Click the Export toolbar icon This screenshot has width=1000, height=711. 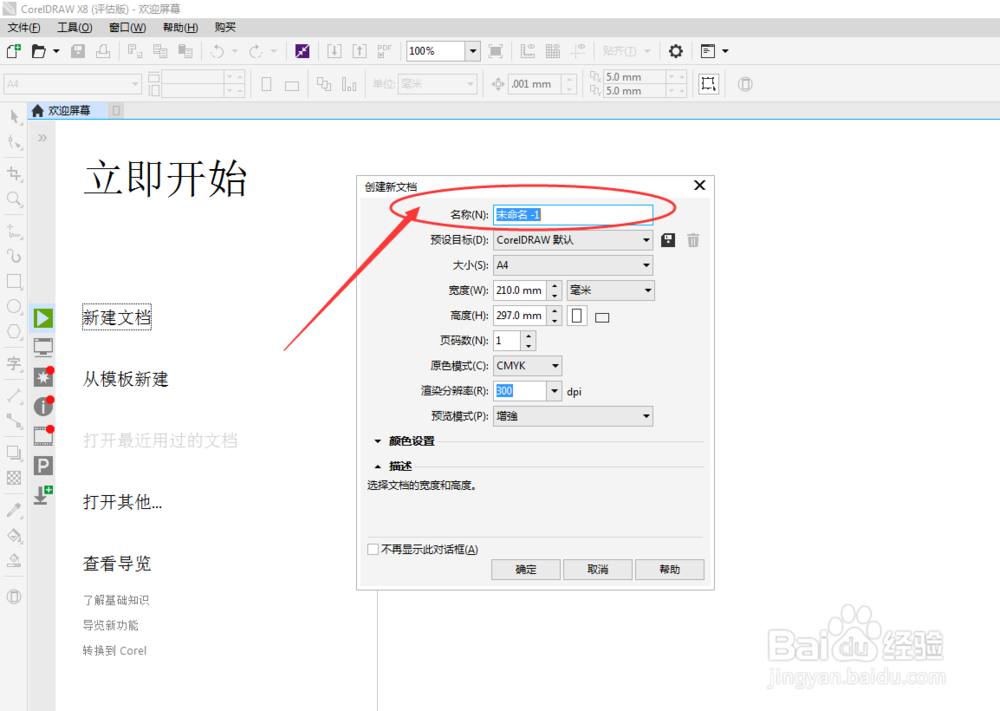[x=360, y=51]
